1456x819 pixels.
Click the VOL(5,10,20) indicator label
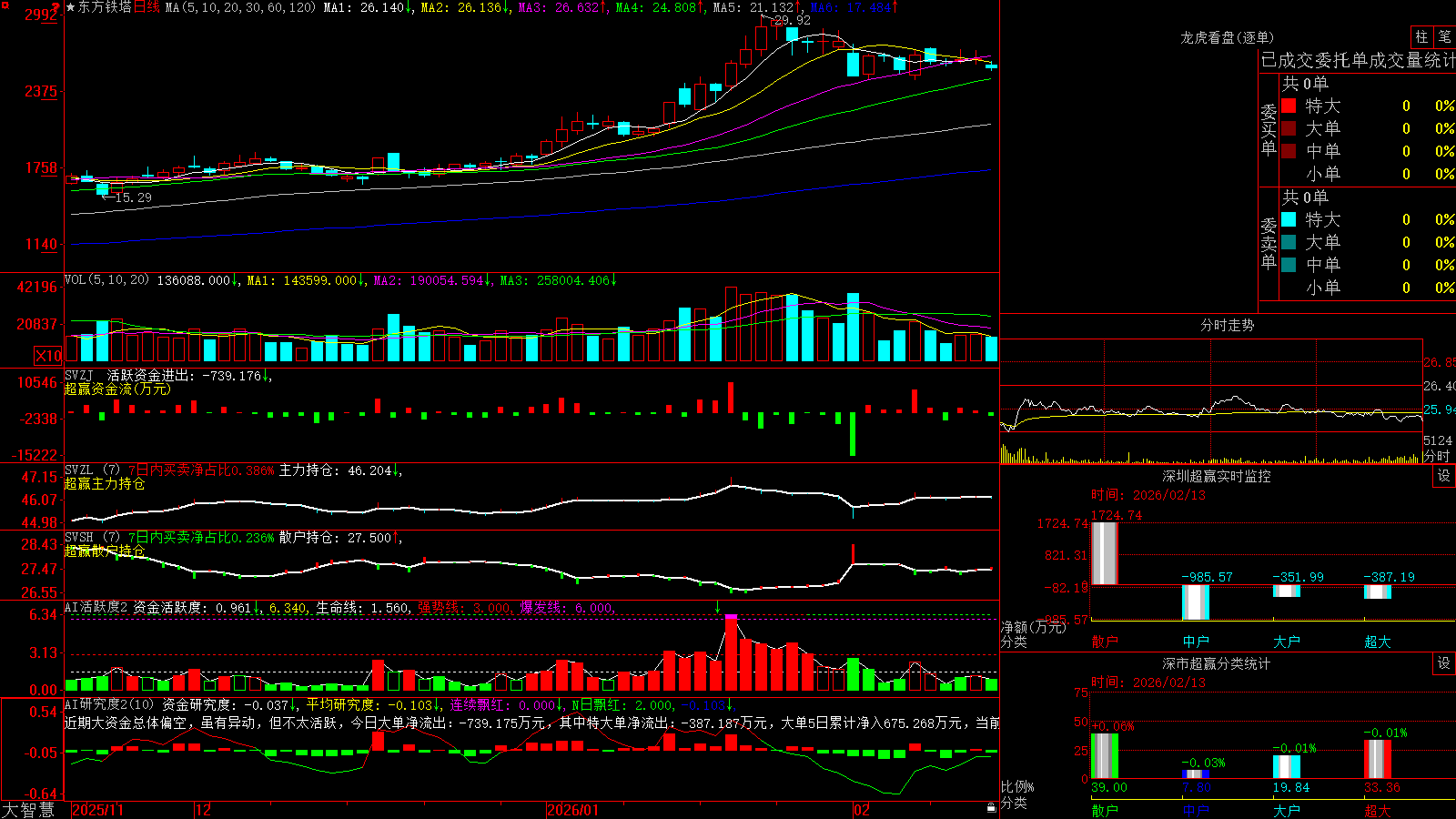(x=106, y=280)
